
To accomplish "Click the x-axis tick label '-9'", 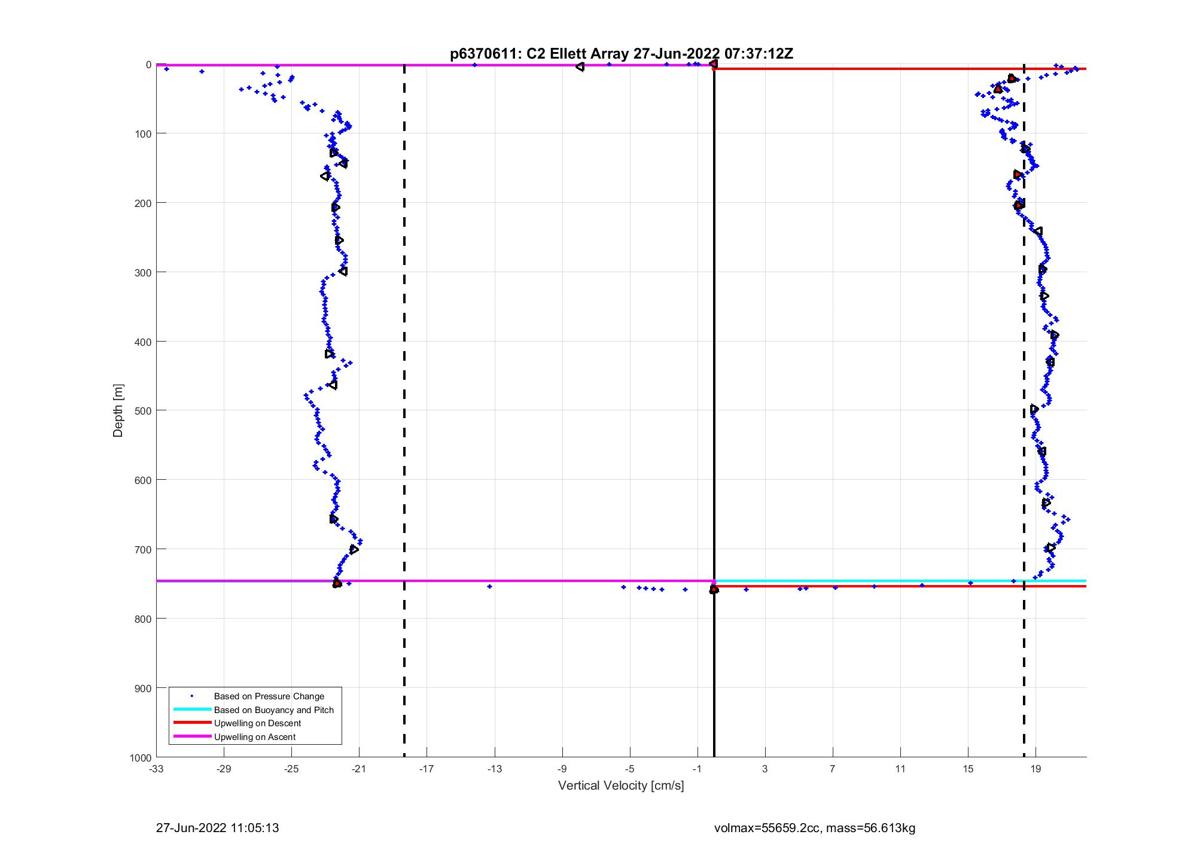I will tap(562, 769).
